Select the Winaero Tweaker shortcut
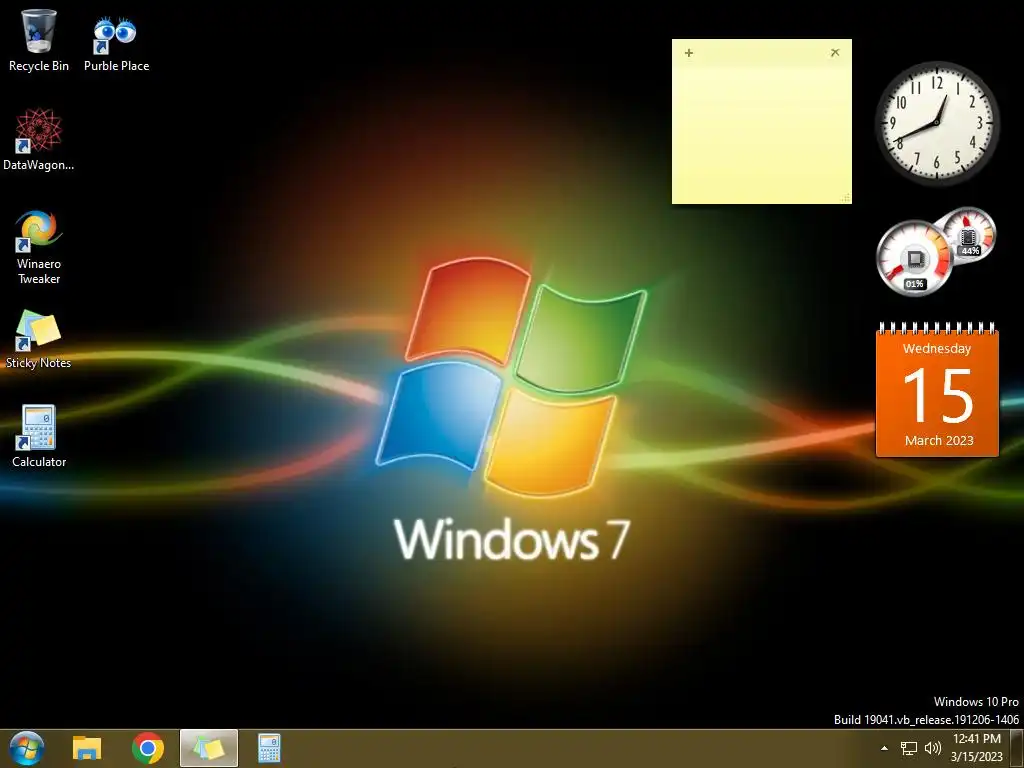 pos(39,247)
